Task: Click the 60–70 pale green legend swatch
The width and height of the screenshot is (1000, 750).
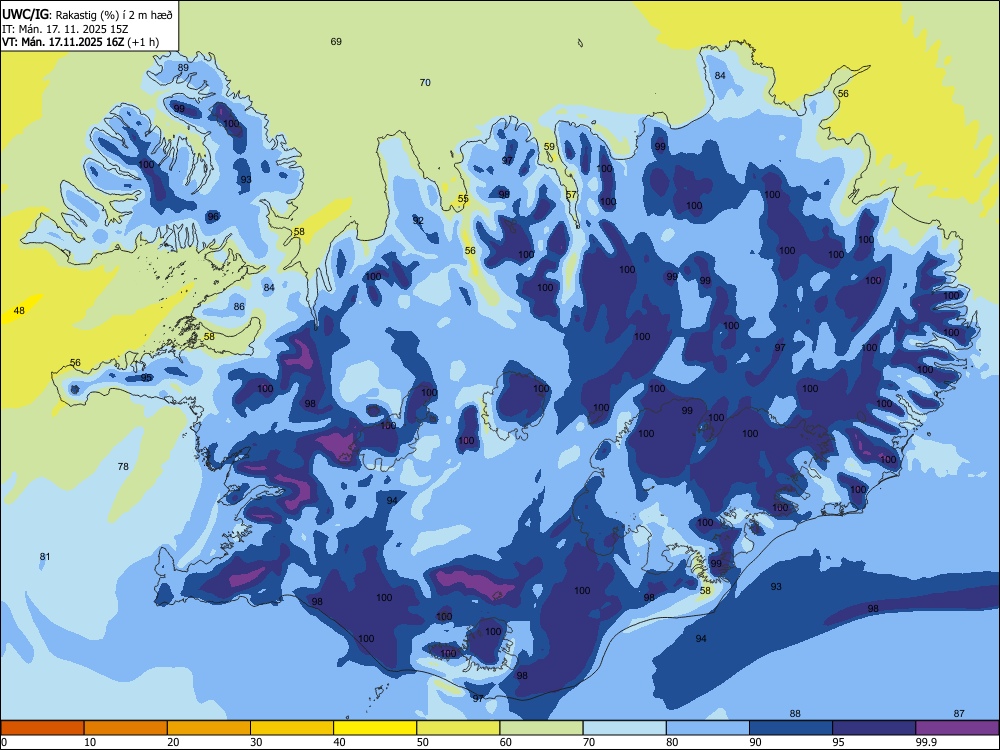Action: point(541,728)
